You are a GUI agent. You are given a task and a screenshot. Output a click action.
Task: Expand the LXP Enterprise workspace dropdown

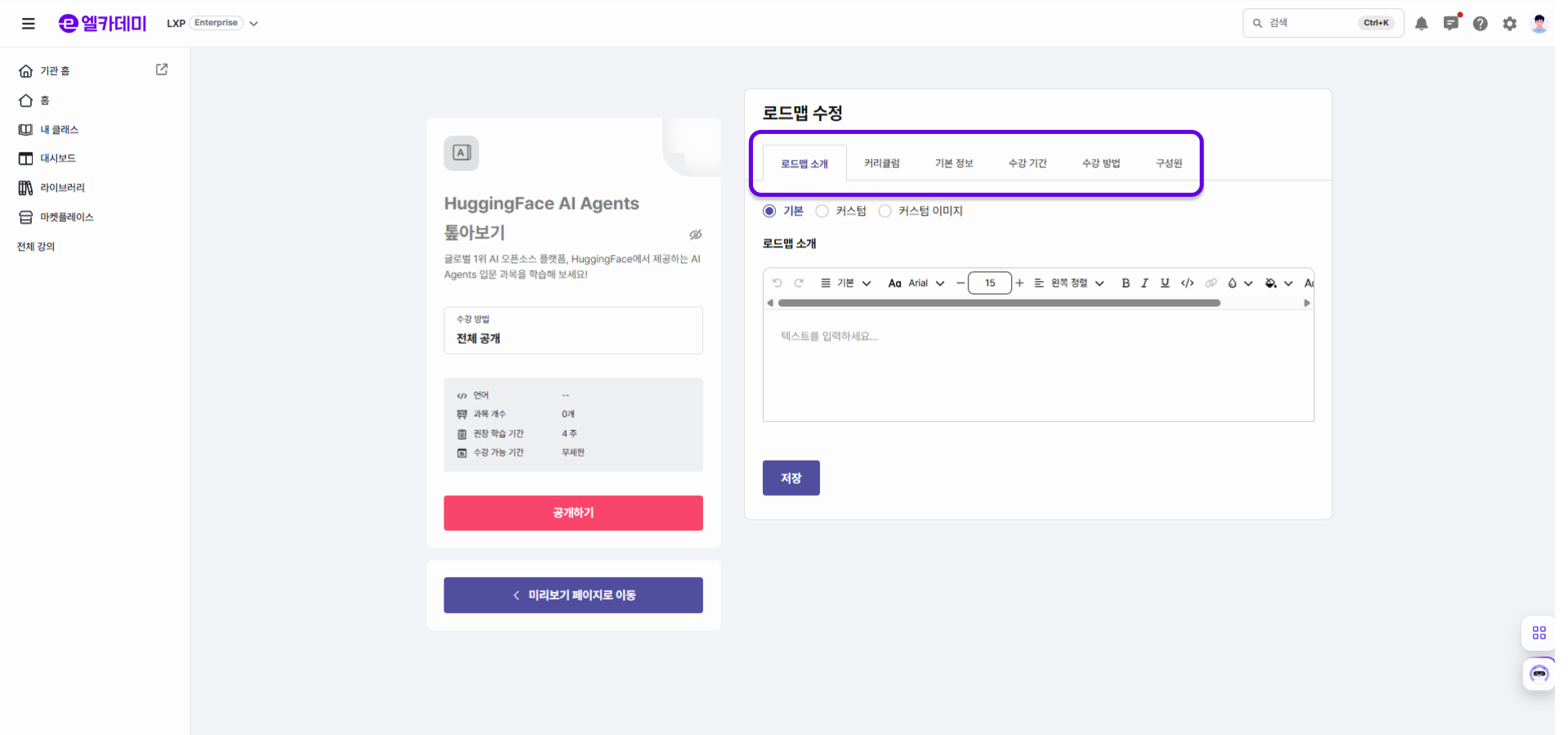253,24
